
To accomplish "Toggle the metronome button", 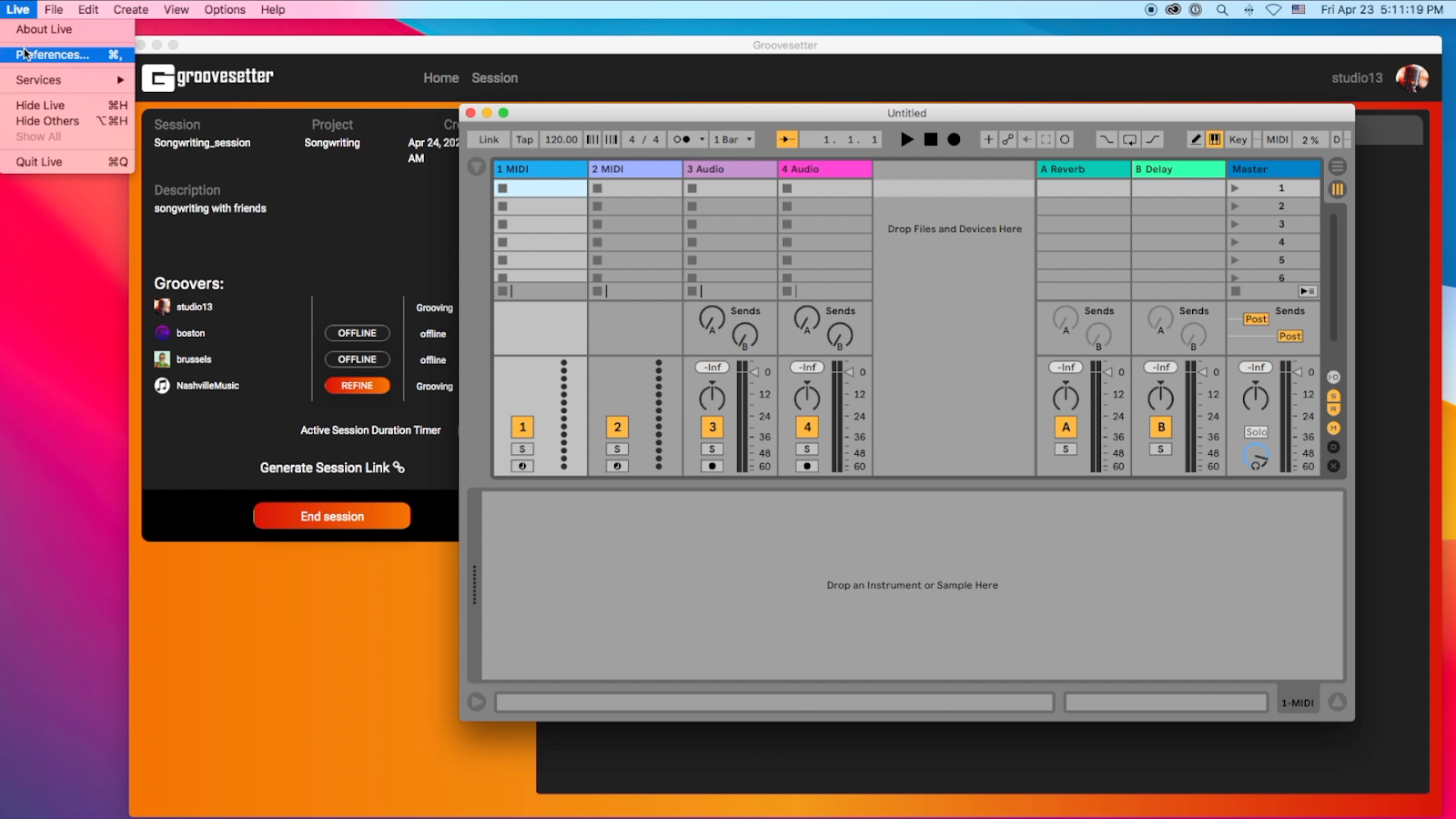I will pyautogui.click(x=682, y=139).
